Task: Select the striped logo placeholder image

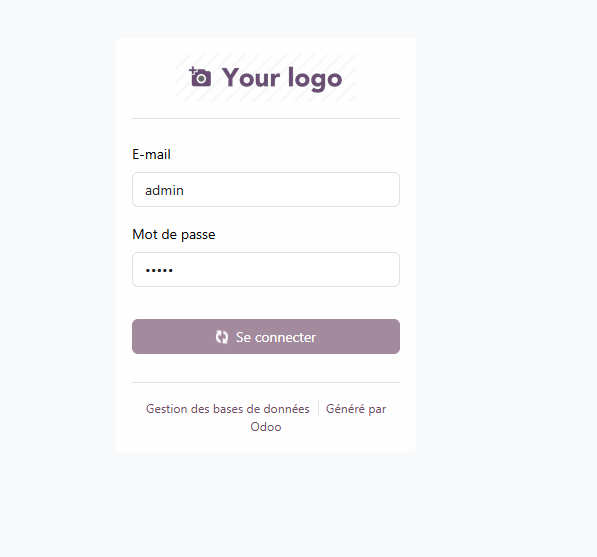Action: [x=266, y=78]
